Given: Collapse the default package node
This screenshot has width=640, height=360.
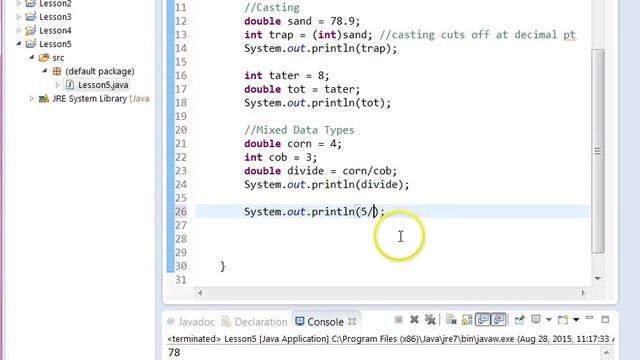Looking at the screenshot, I should (44, 71).
